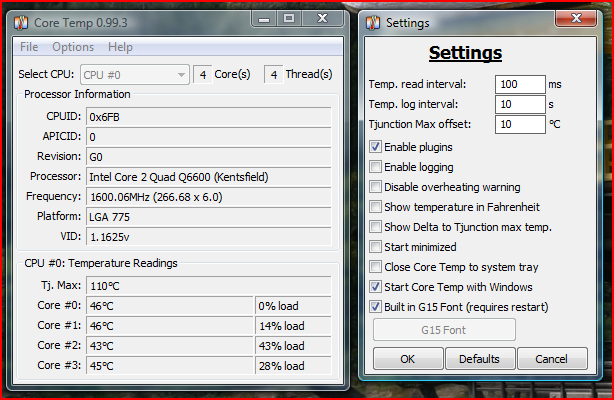Click the Cancel button in Settings
The height and width of the screenshot is (400, 614).
pyautogui.click(x=552, y=358)
